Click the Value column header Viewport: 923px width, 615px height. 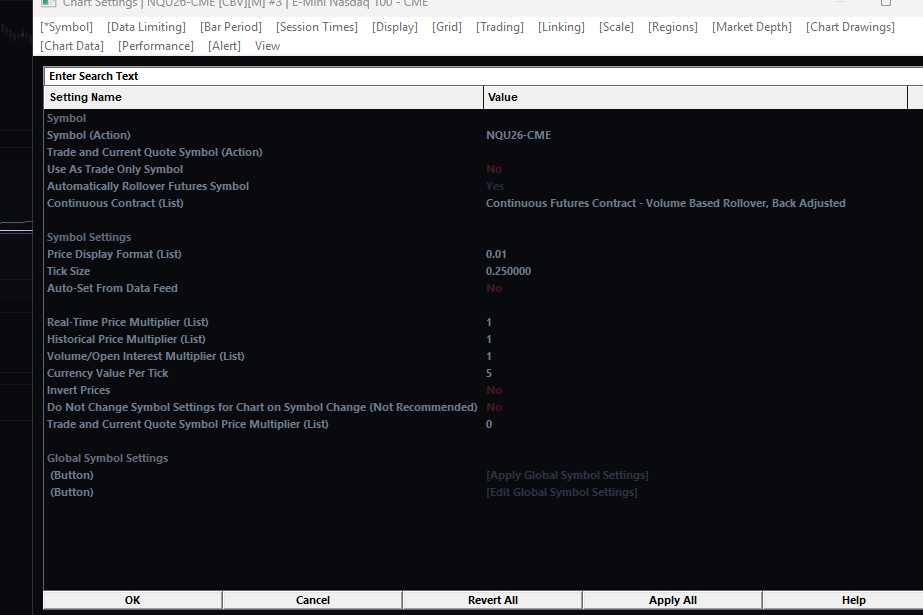pos(695,97)
